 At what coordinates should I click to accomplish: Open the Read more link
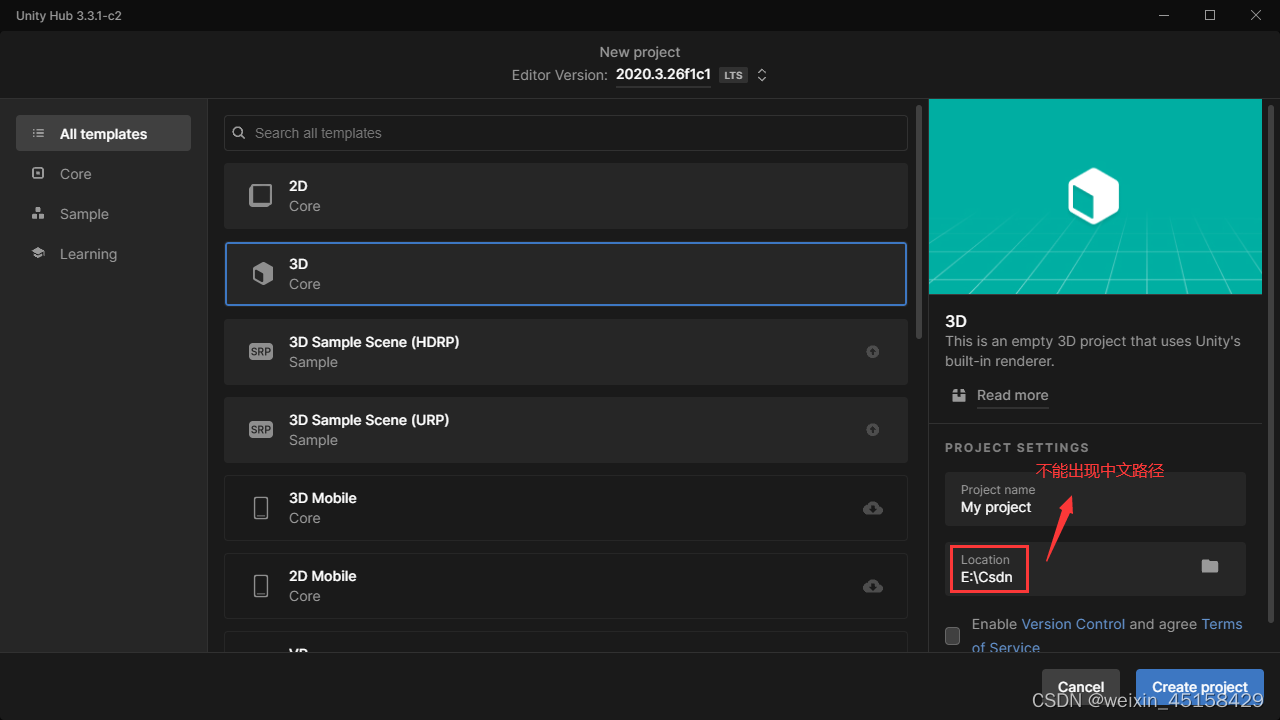pos(1012,395)
